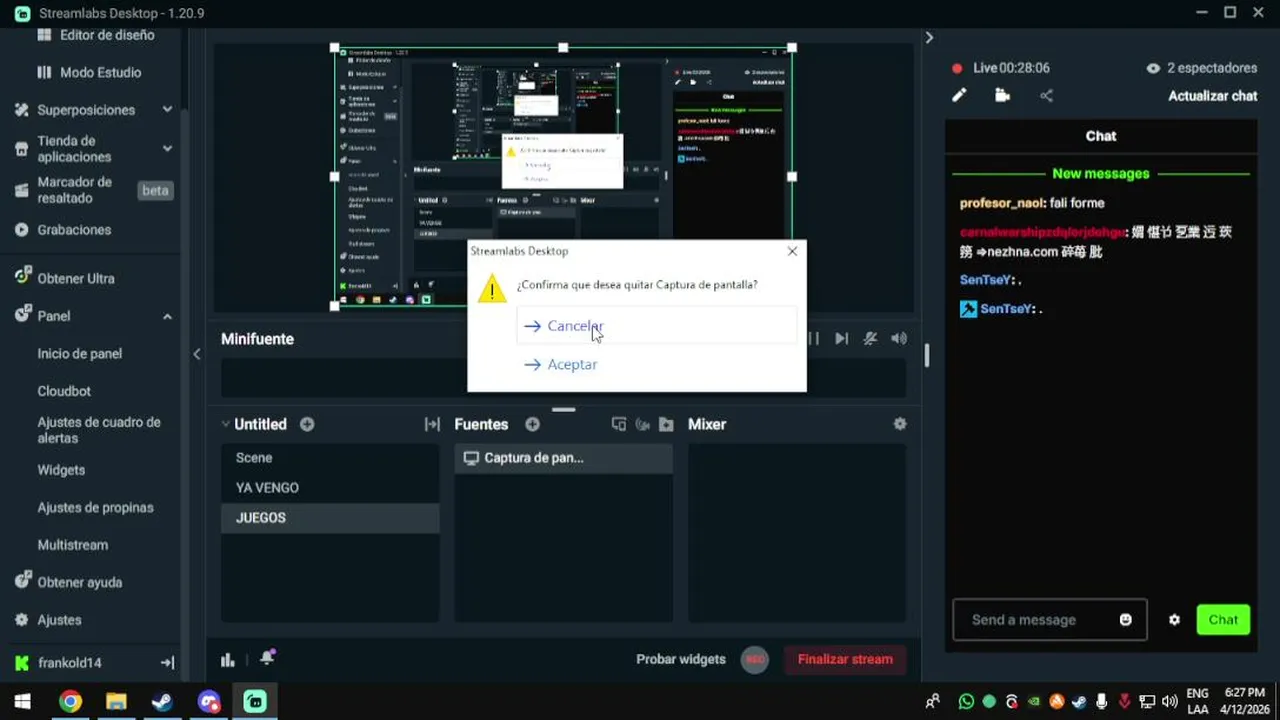The width and height of the screenshot is (1280, 720).
Task: Click profesor_naol username in chat
Action: coord(1001,203)
